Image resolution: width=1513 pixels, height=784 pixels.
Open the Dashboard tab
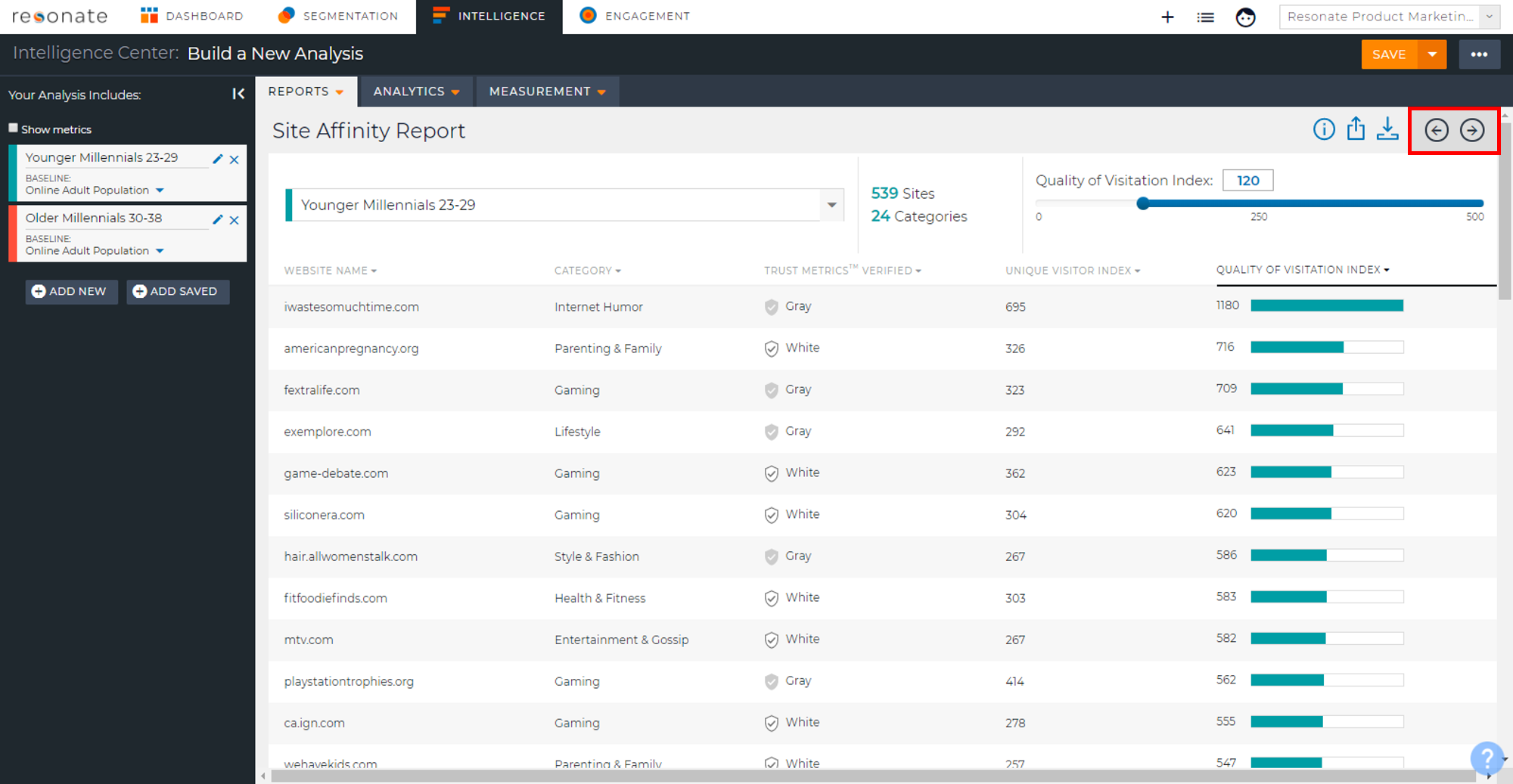[192, 16]
